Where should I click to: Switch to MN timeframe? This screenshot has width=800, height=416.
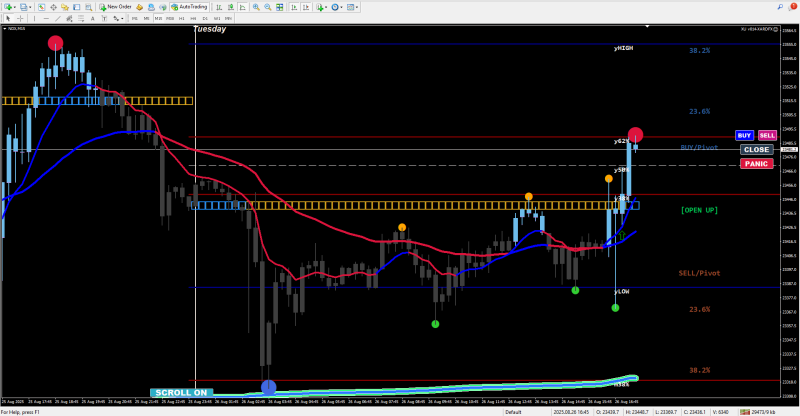pos(229,18)
